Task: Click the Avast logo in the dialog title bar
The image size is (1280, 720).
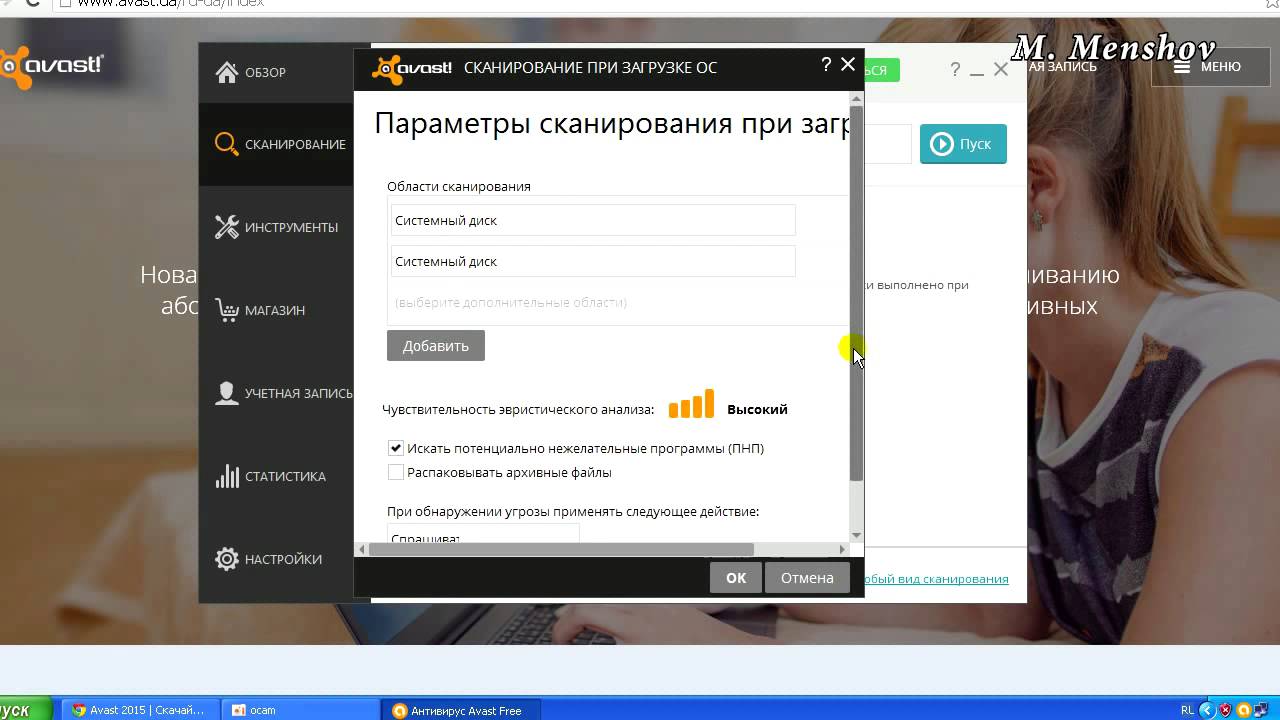Action: 412,68
